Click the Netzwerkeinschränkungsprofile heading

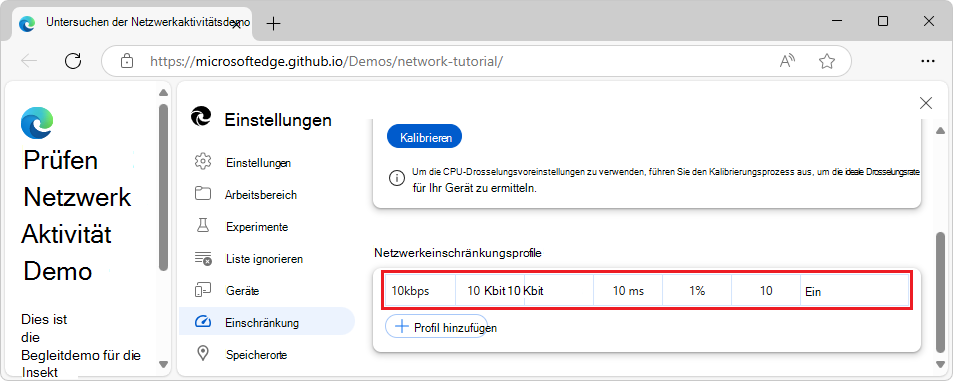(x=458, y=252)
